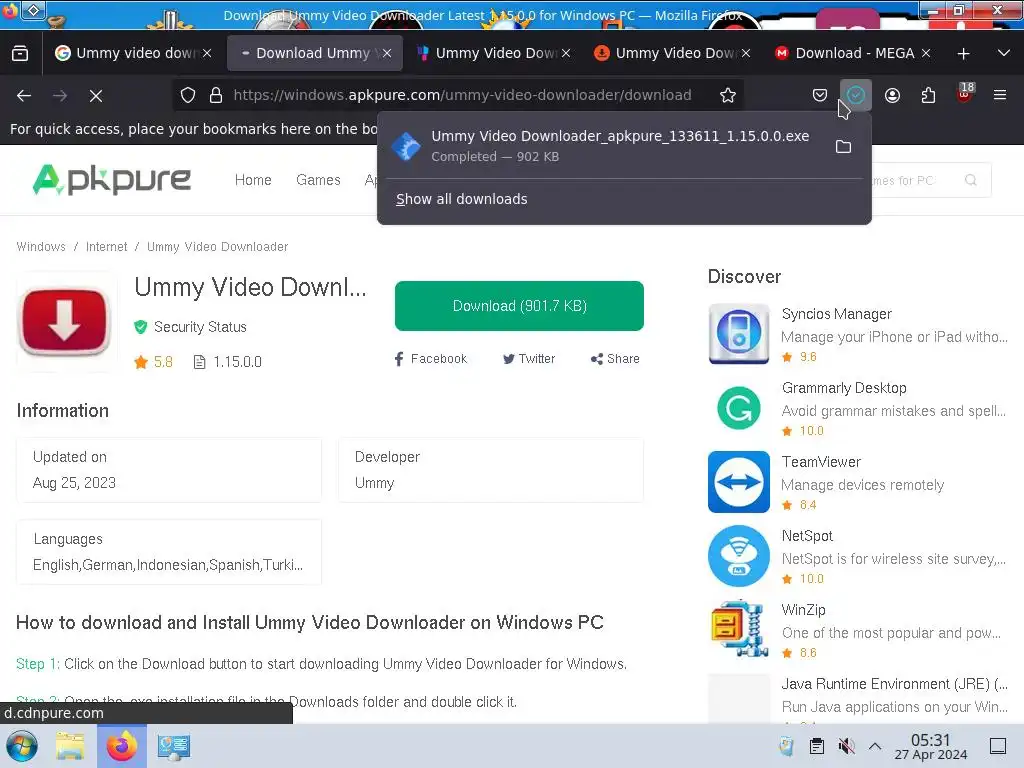Click the show desktop tray button

(998, 746)
